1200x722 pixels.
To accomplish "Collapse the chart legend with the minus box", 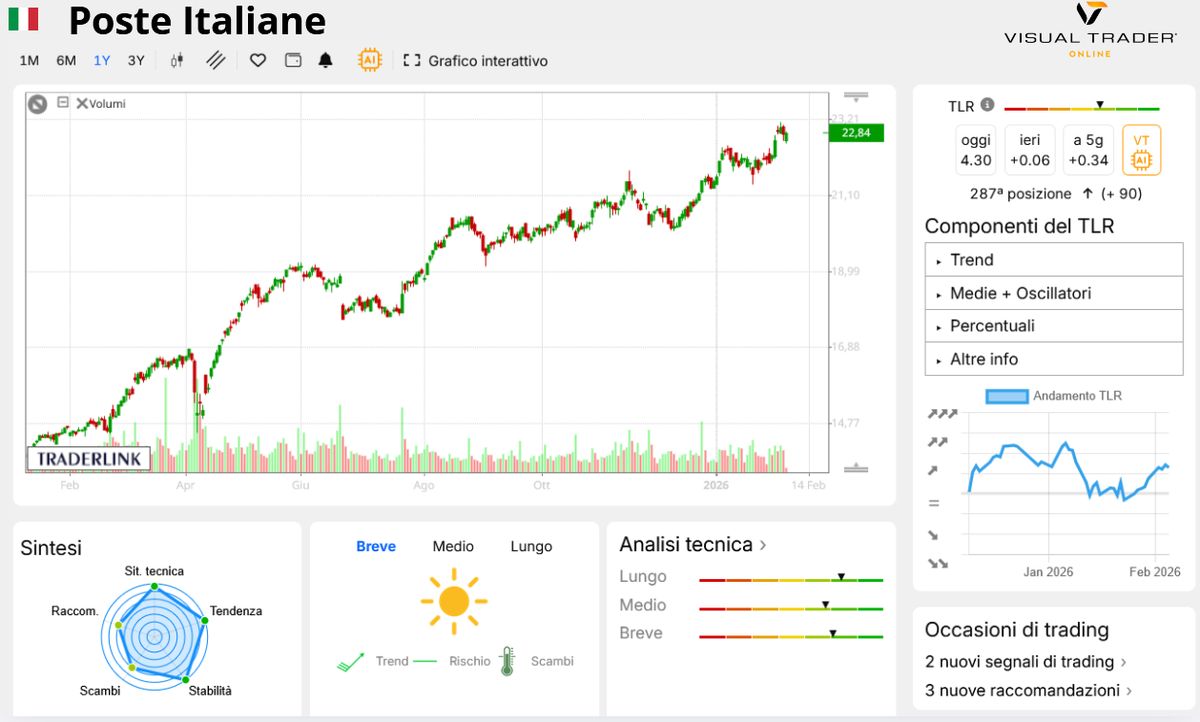I will 61,103.
